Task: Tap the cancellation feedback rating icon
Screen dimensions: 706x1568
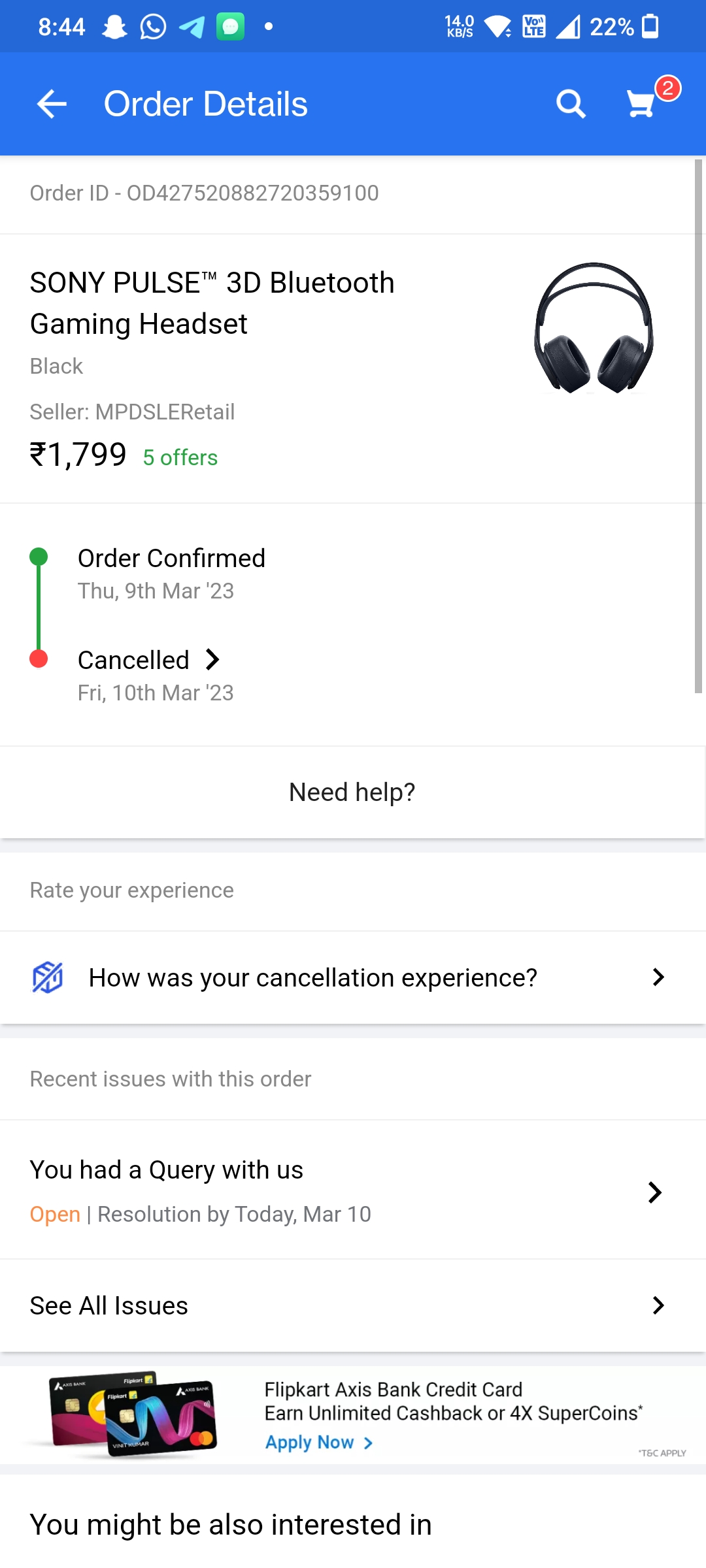Action: pyautogui.click(x=48, y=977)
